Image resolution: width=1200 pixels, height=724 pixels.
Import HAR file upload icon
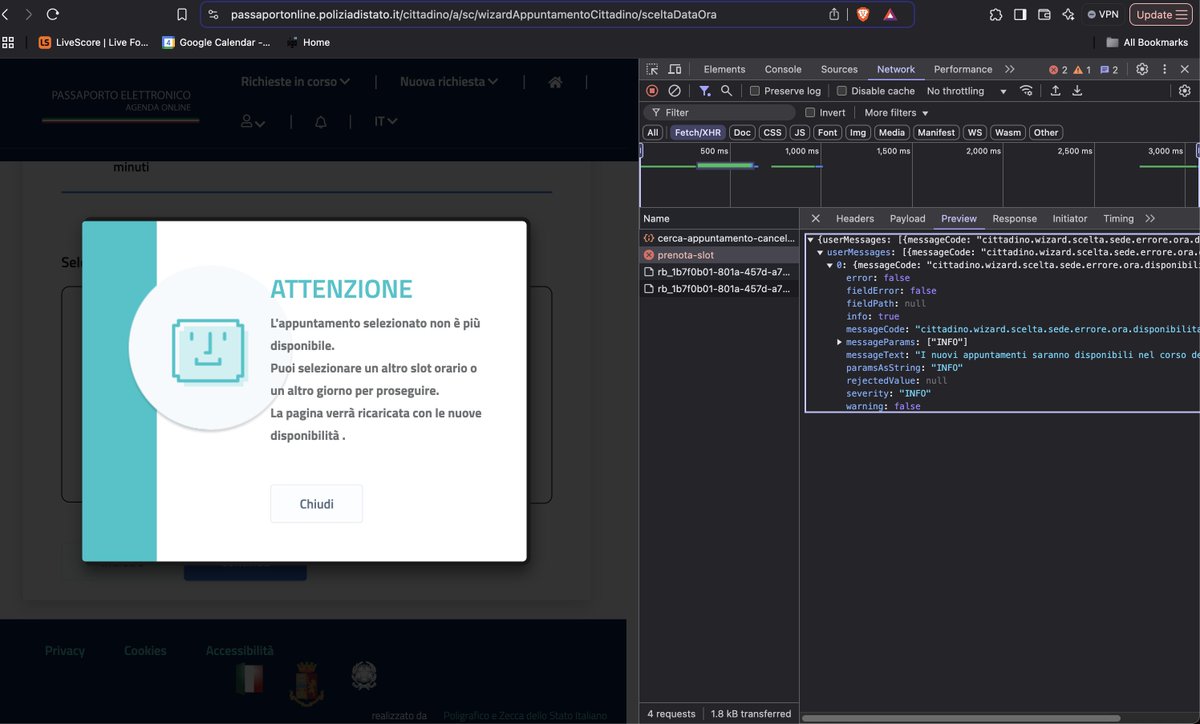tap(1055, 91)
